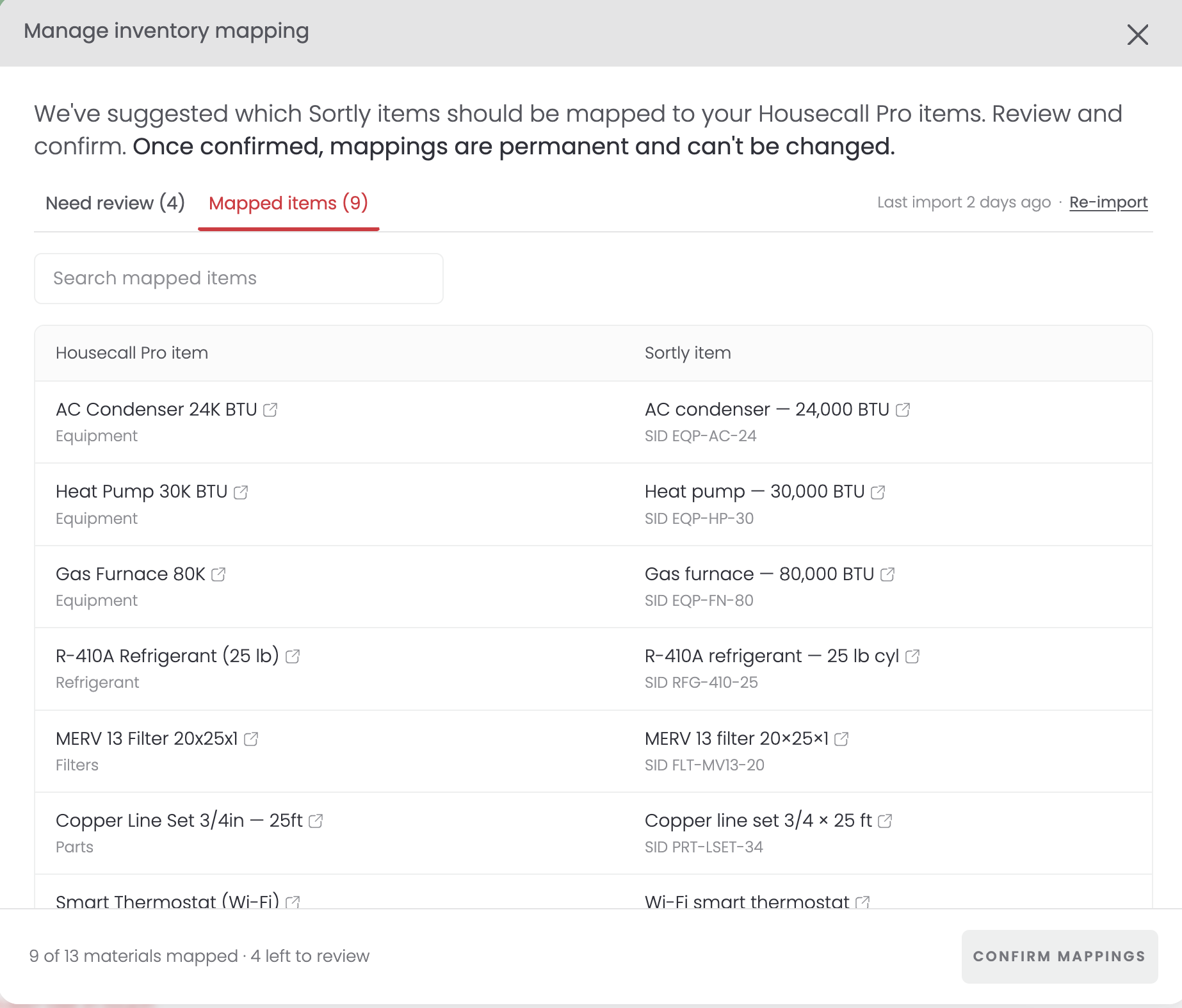
Task: Click the 'Parts' category label
Action: [x=74, y=847]
